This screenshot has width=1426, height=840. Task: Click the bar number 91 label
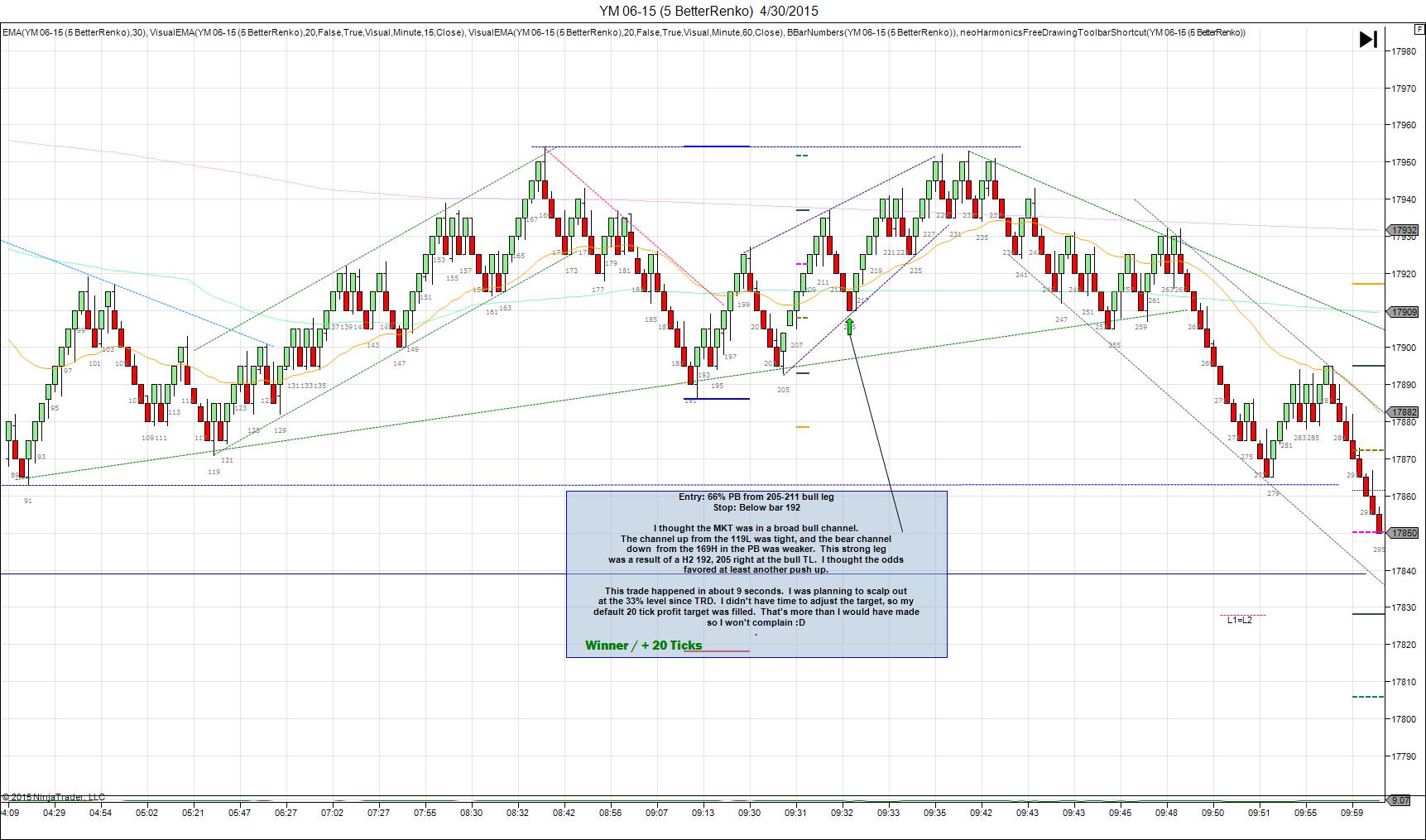28,501
